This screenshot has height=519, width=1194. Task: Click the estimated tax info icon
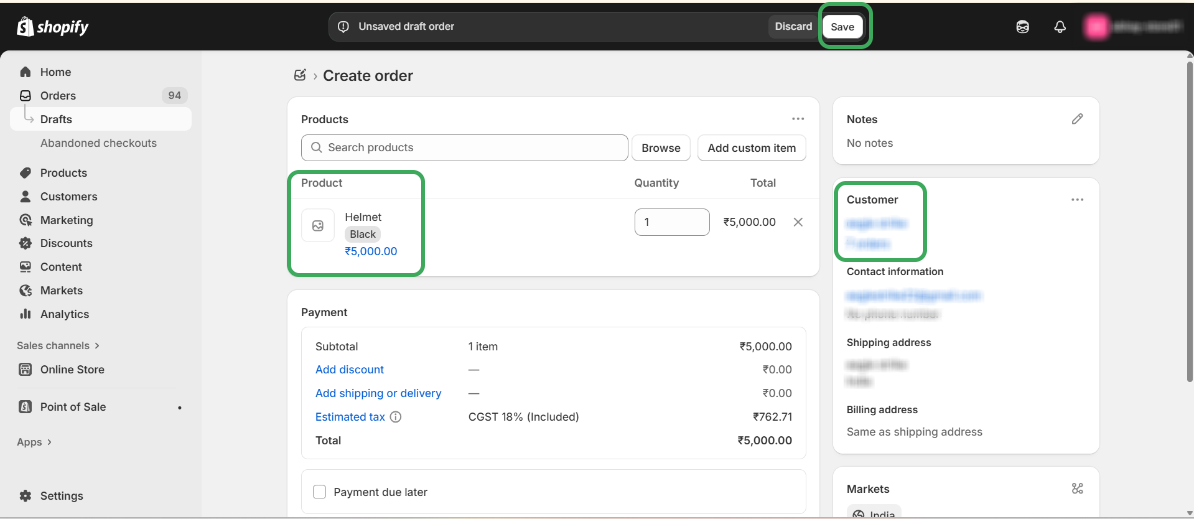pos(396,417)
